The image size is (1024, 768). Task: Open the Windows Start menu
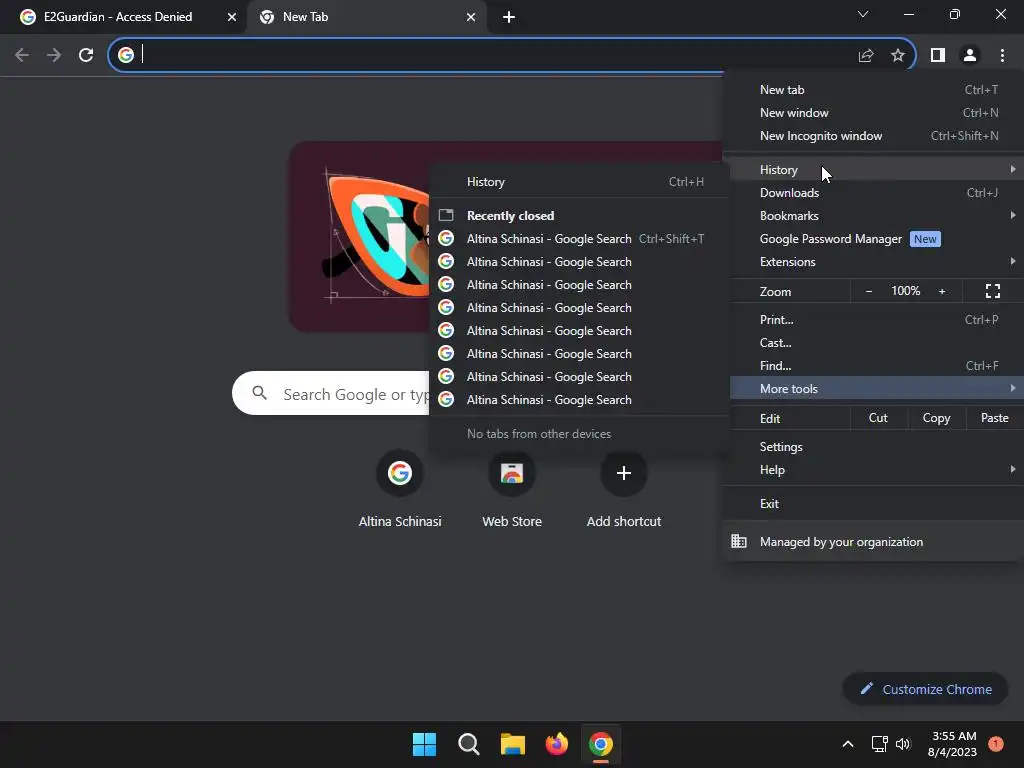point(424,744)
